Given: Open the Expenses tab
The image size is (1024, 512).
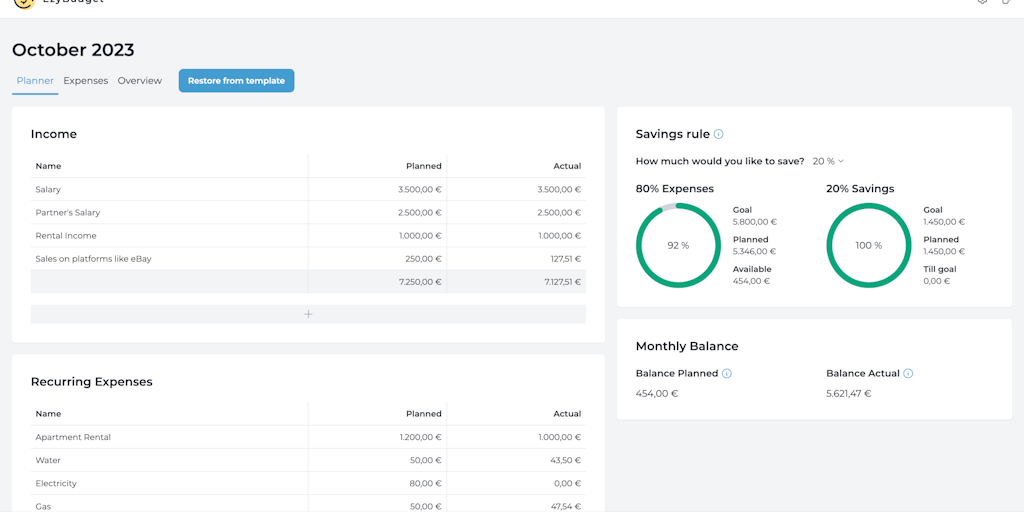Looking at the screenshot, I should pyautogui.click(x=85, y=81).
